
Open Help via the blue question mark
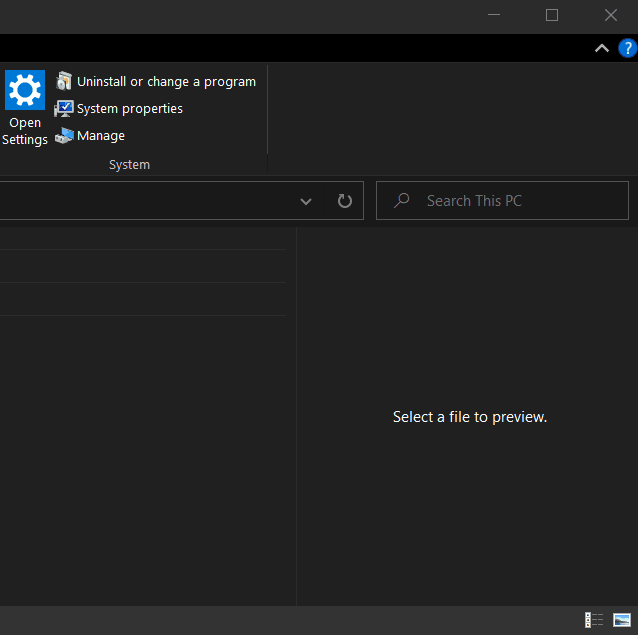pos(627,48)
